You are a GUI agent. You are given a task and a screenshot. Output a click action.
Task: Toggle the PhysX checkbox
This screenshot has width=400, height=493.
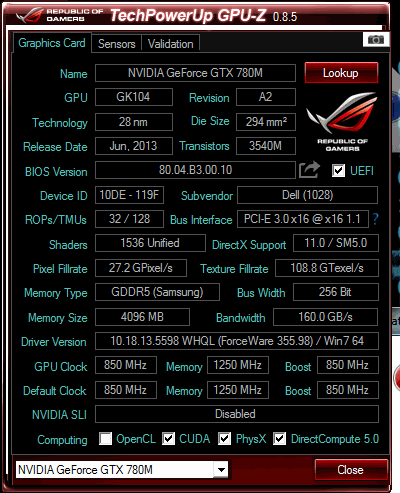(224, 439)
